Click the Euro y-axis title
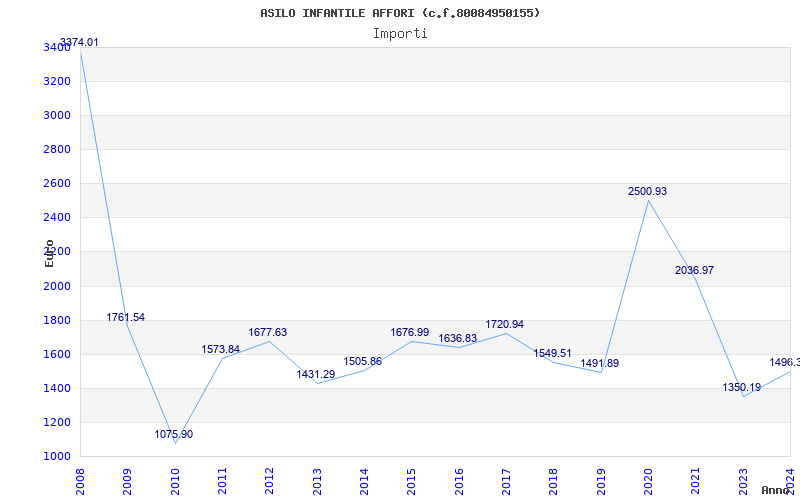The image size is (800, 500). (49, 253)
